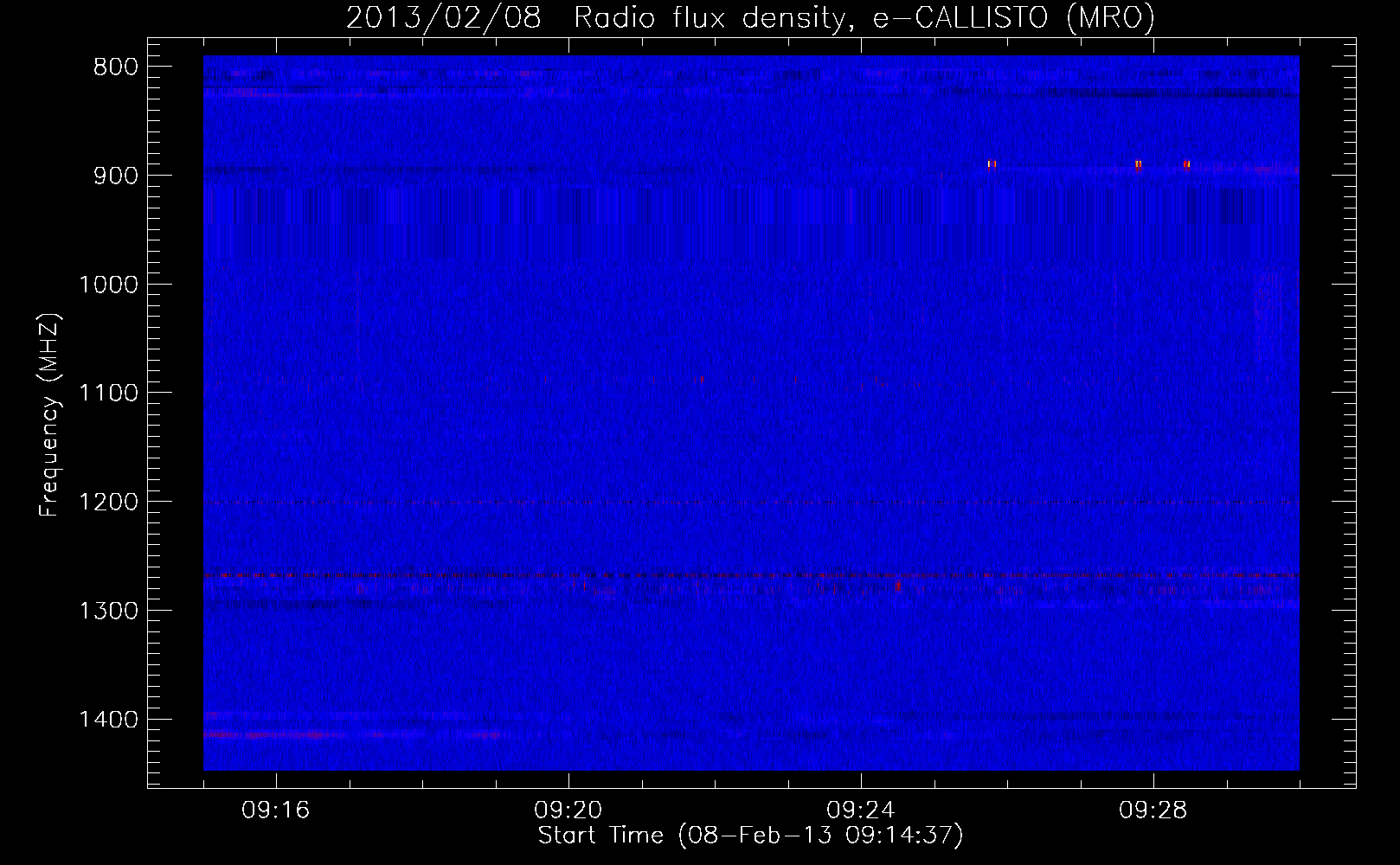Click the '09:16' time tick label
Image resolution: width=1400 pixels, height=865 pixels.
(x=275, y=811)
